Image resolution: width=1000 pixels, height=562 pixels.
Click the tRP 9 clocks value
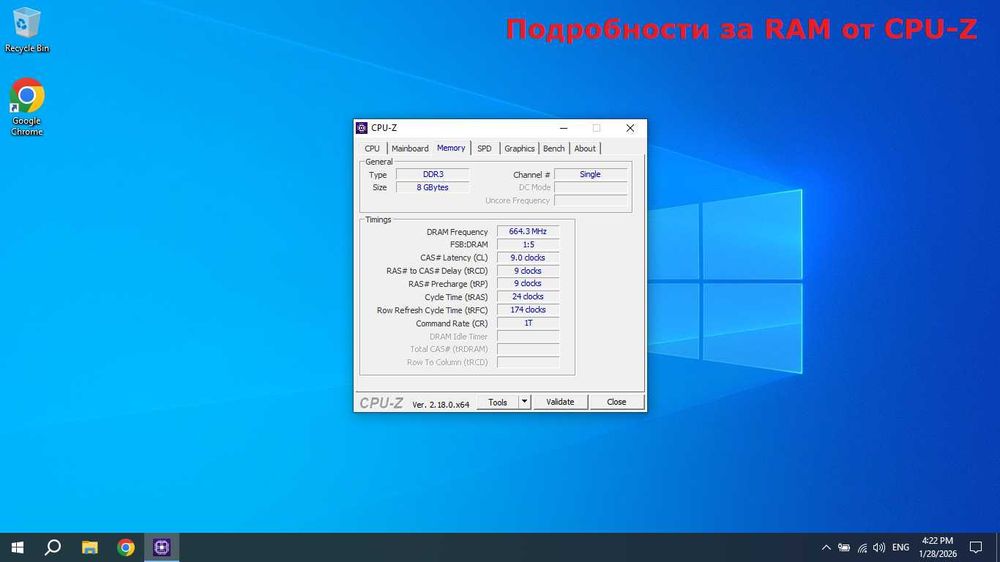(528, 283)
